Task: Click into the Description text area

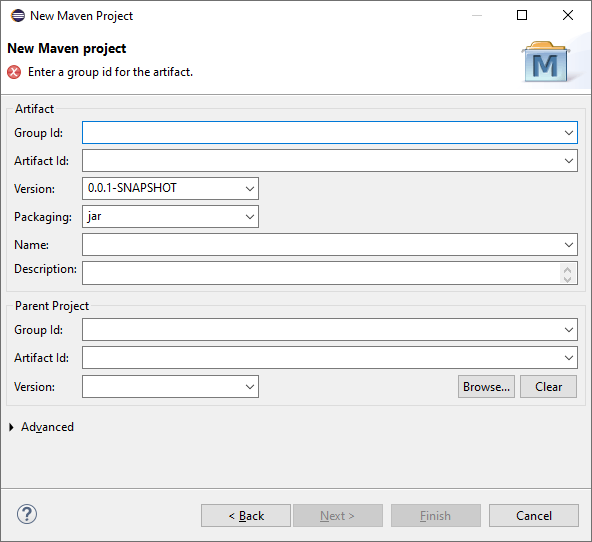Action: coord(321,273)
